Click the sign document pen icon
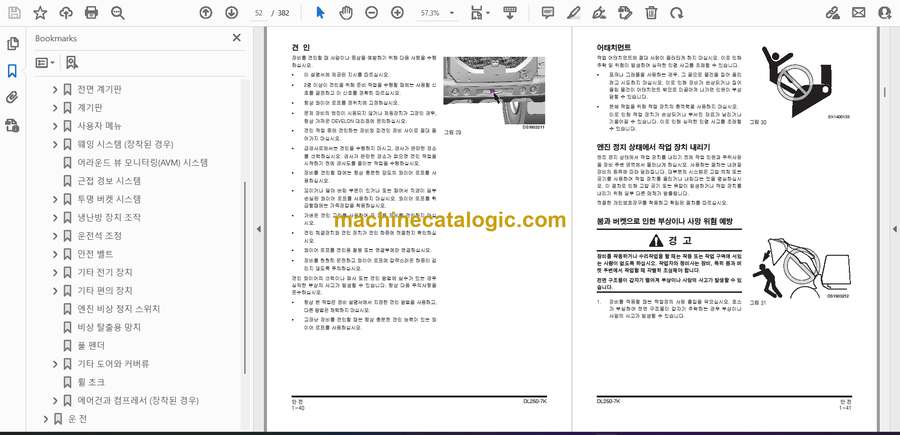900x435 pixels. click(599, 13)
